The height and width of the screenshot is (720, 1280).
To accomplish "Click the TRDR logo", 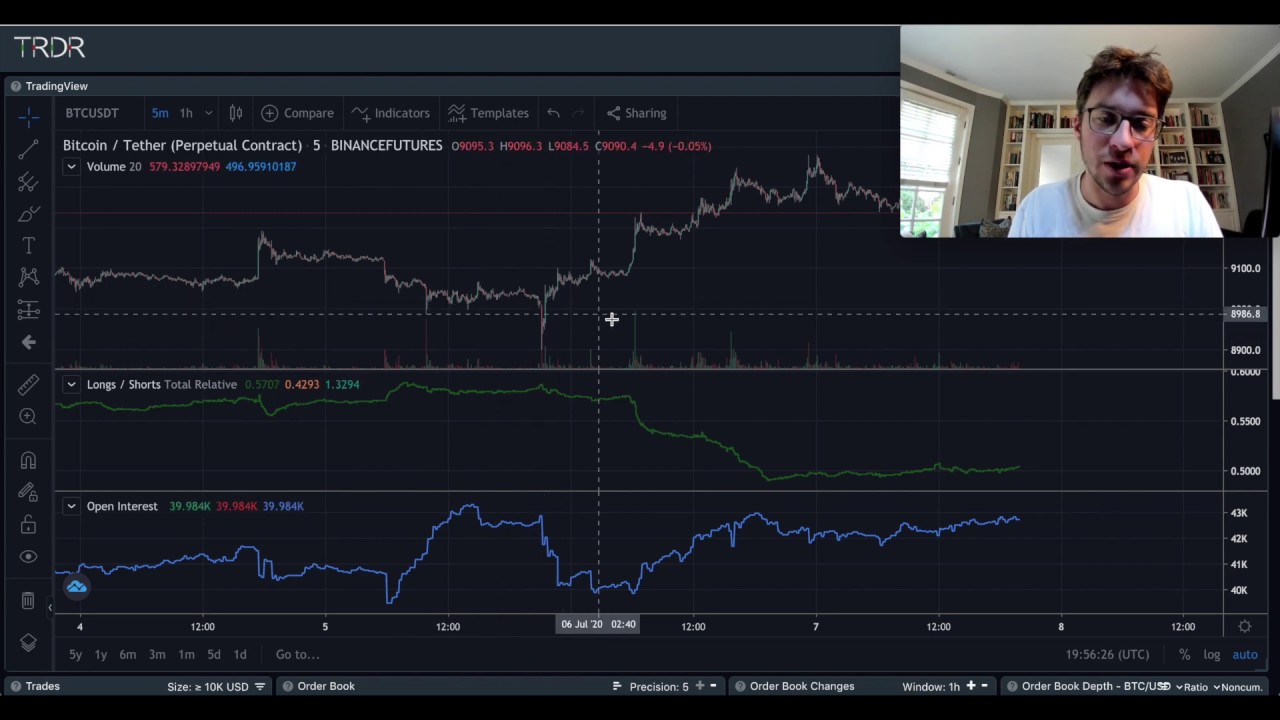I will (x=49, y=47).
